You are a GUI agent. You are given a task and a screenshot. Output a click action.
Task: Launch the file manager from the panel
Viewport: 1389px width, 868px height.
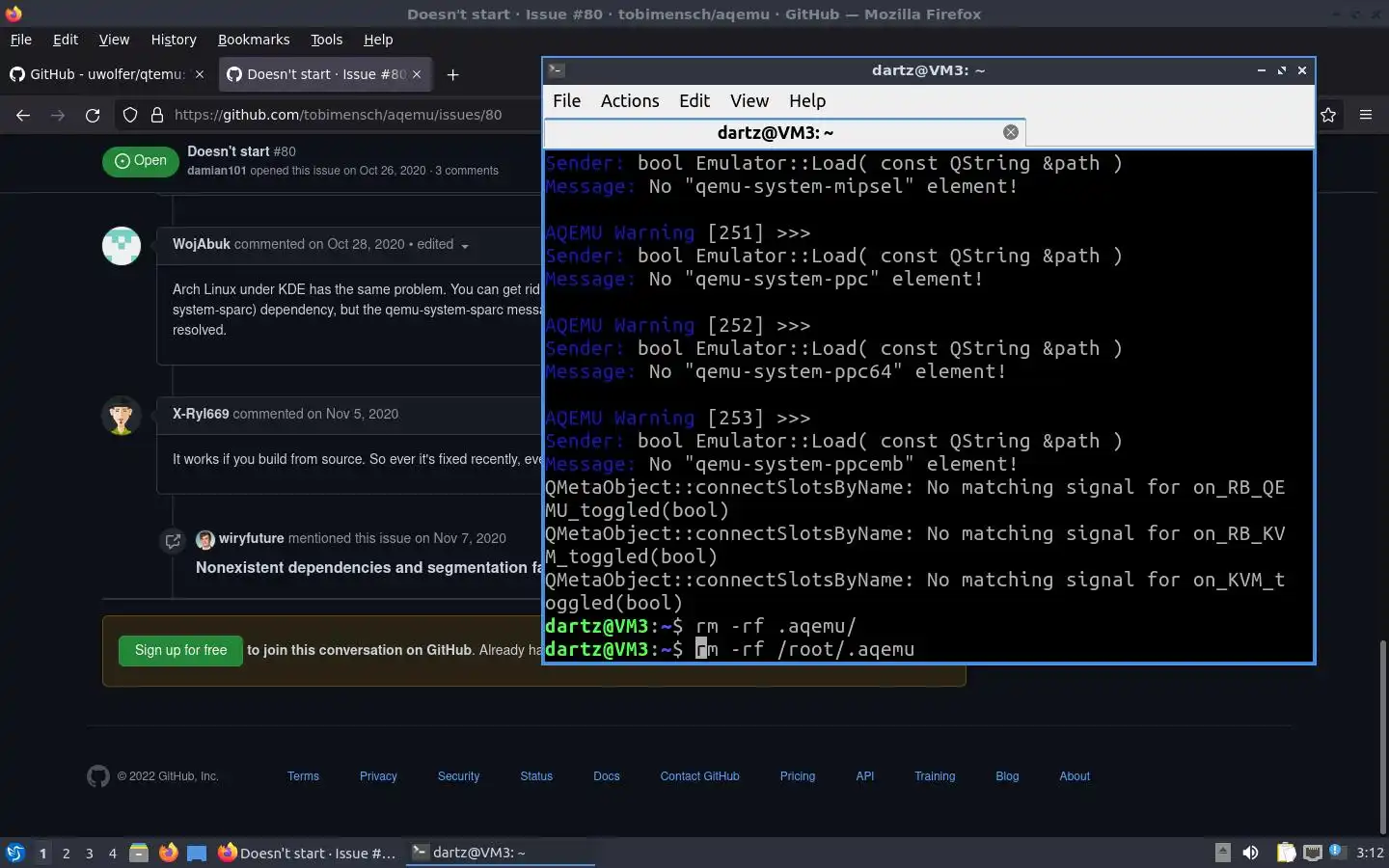[139, 853]
